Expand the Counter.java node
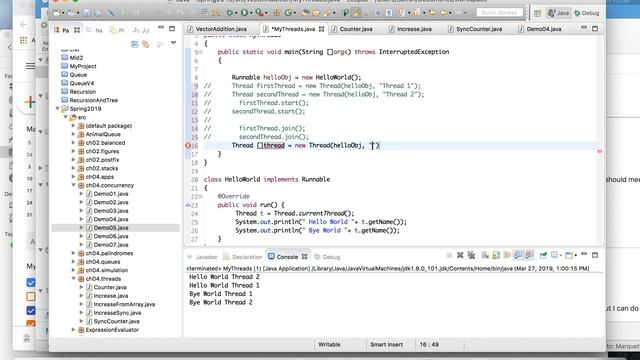Screen dimensions: 640x360 [81, 287]
